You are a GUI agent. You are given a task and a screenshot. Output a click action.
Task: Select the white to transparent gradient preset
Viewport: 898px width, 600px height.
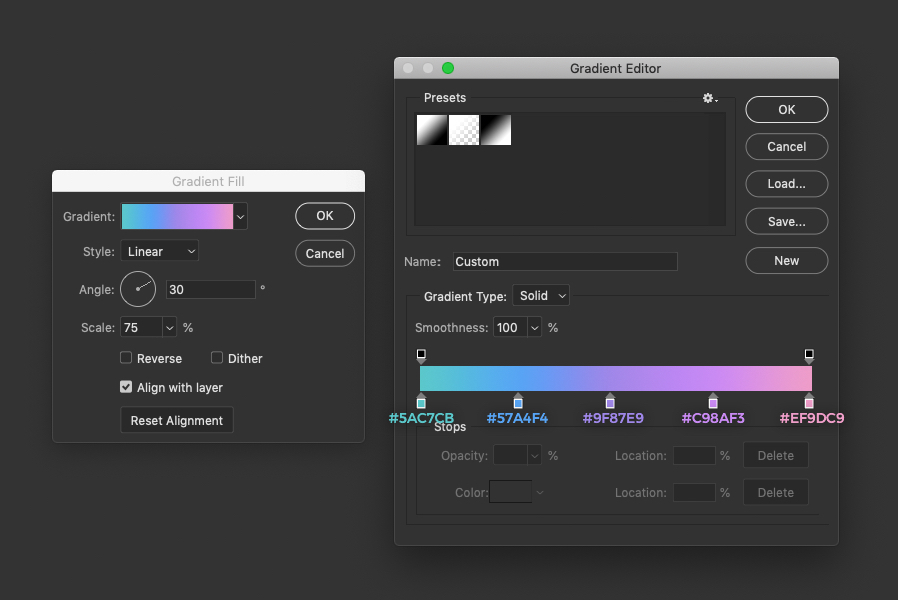click(x=464, y=130)
